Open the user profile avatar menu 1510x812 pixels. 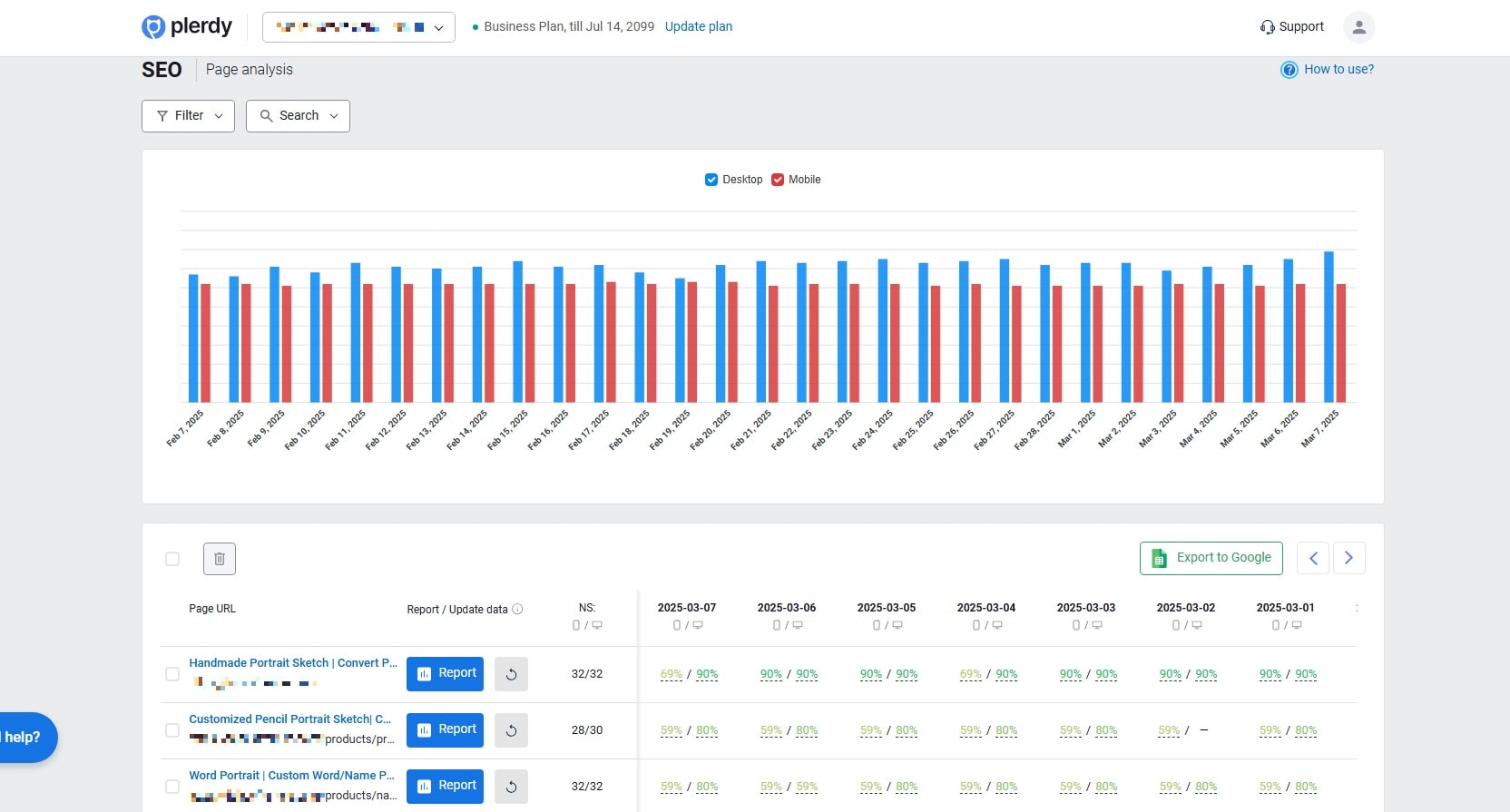(x=1358, y=27)
